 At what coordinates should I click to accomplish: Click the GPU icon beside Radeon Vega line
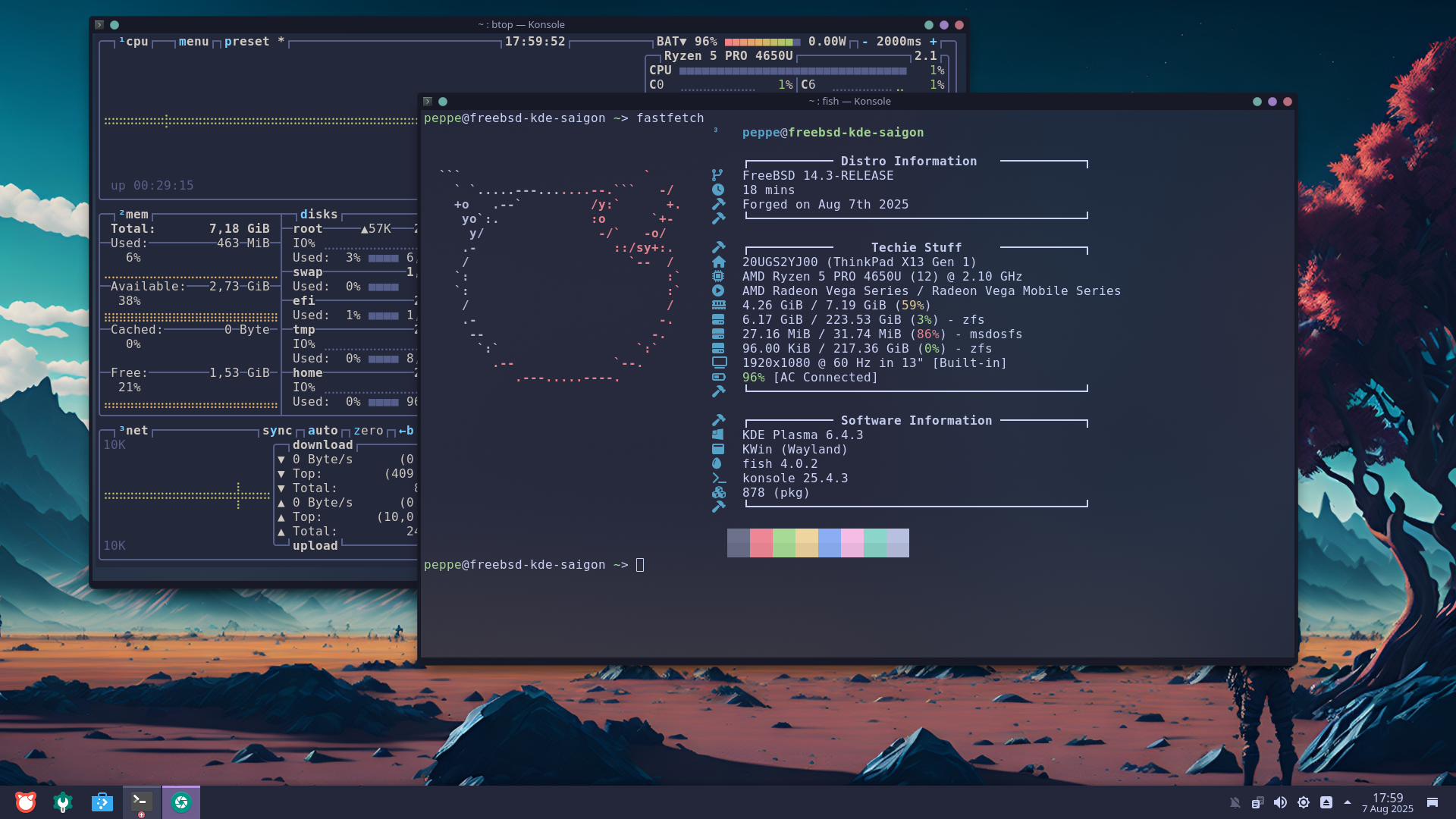[718, 290]
